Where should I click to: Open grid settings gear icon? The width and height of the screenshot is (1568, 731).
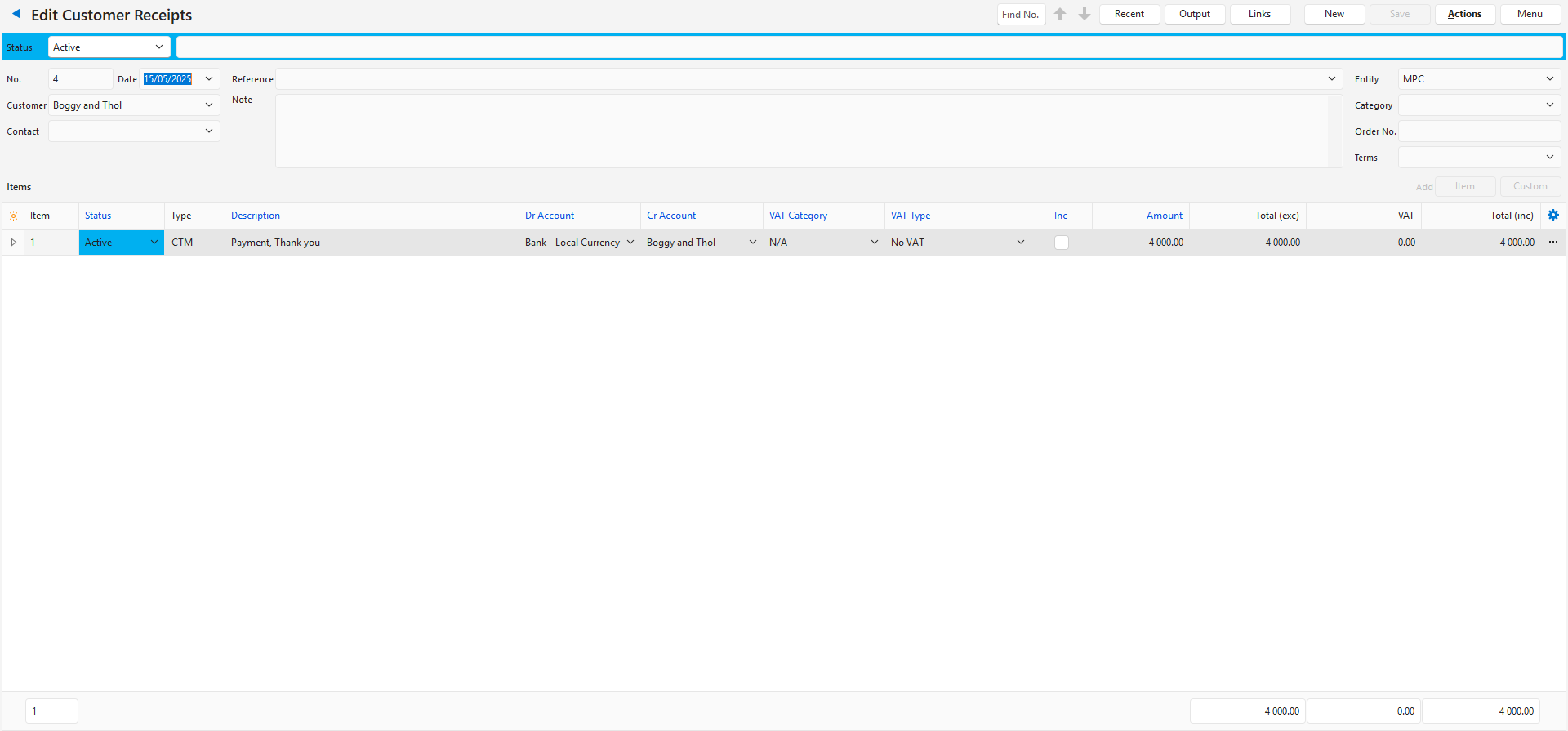pyautogui.click(x=1553, y=216)
